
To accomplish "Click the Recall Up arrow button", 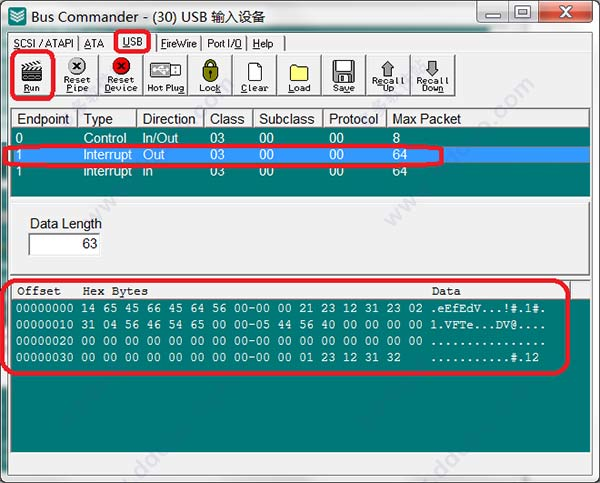I will coord(388,75).
